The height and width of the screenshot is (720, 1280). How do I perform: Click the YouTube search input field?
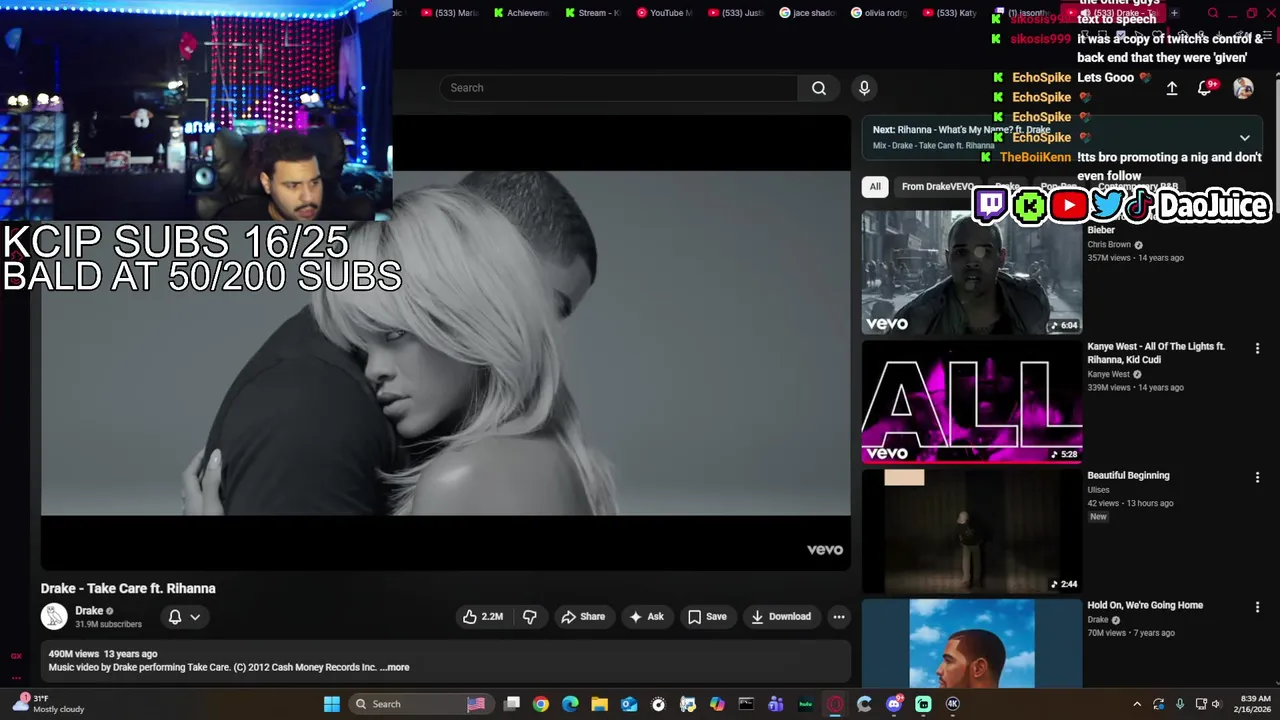click(x=618, y=88)
